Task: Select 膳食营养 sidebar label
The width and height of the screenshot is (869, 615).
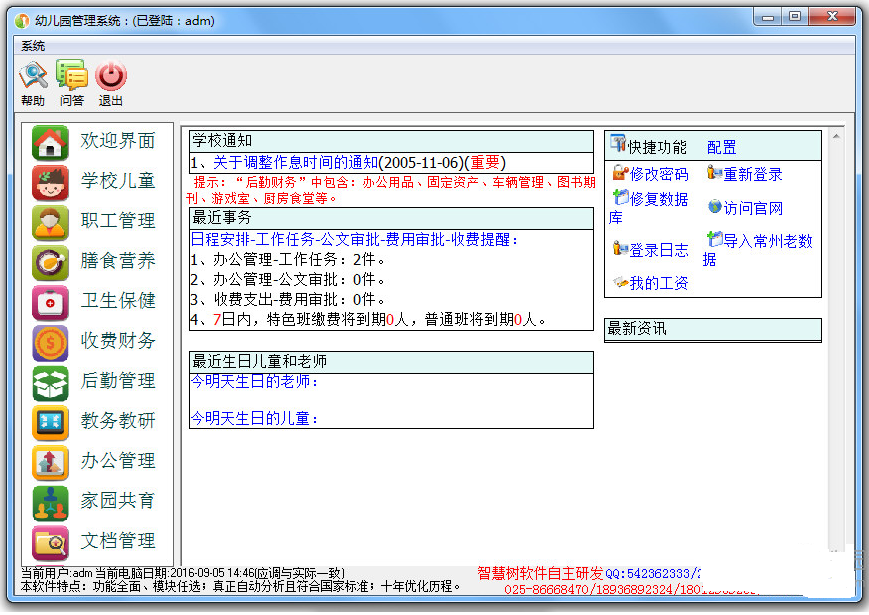Action: tap(117, 260)
